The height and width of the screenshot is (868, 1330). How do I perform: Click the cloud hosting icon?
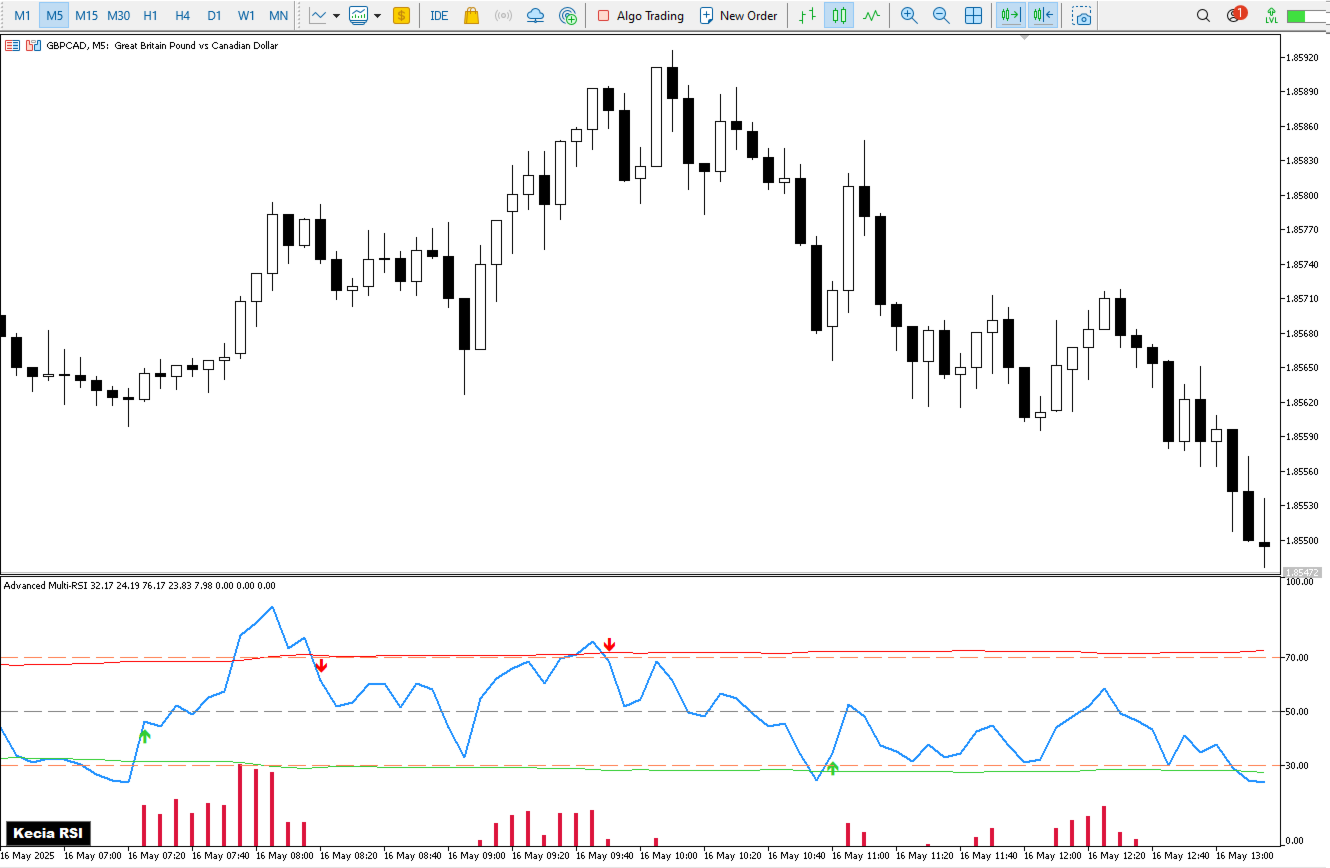click(534, 15)
